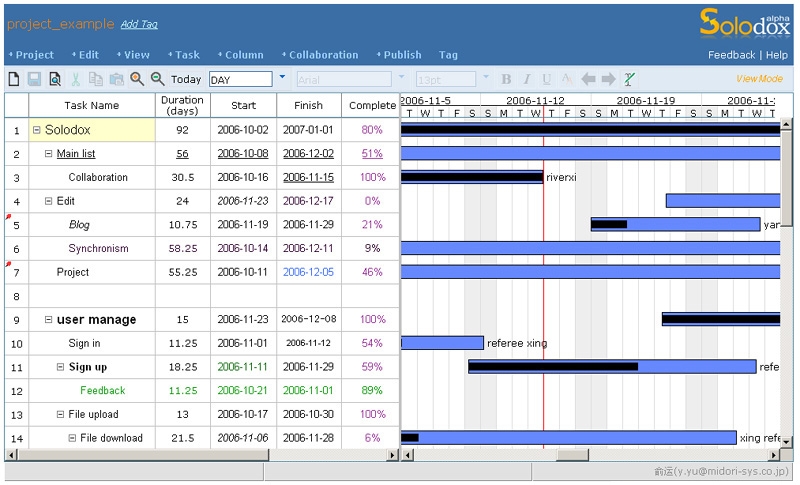
Task: Collapse the Edit task group
Action: click(x=48, y=201)
